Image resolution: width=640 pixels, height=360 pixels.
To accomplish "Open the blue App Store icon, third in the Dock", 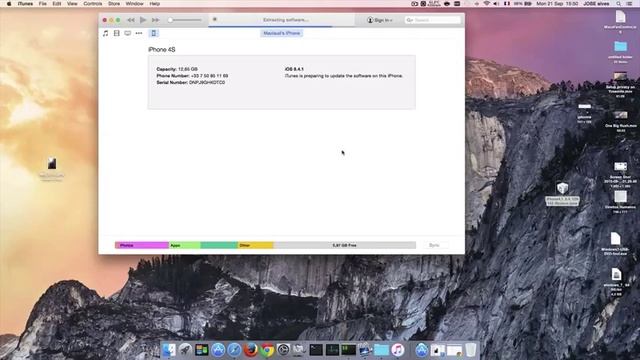I will tap(218, 350).
